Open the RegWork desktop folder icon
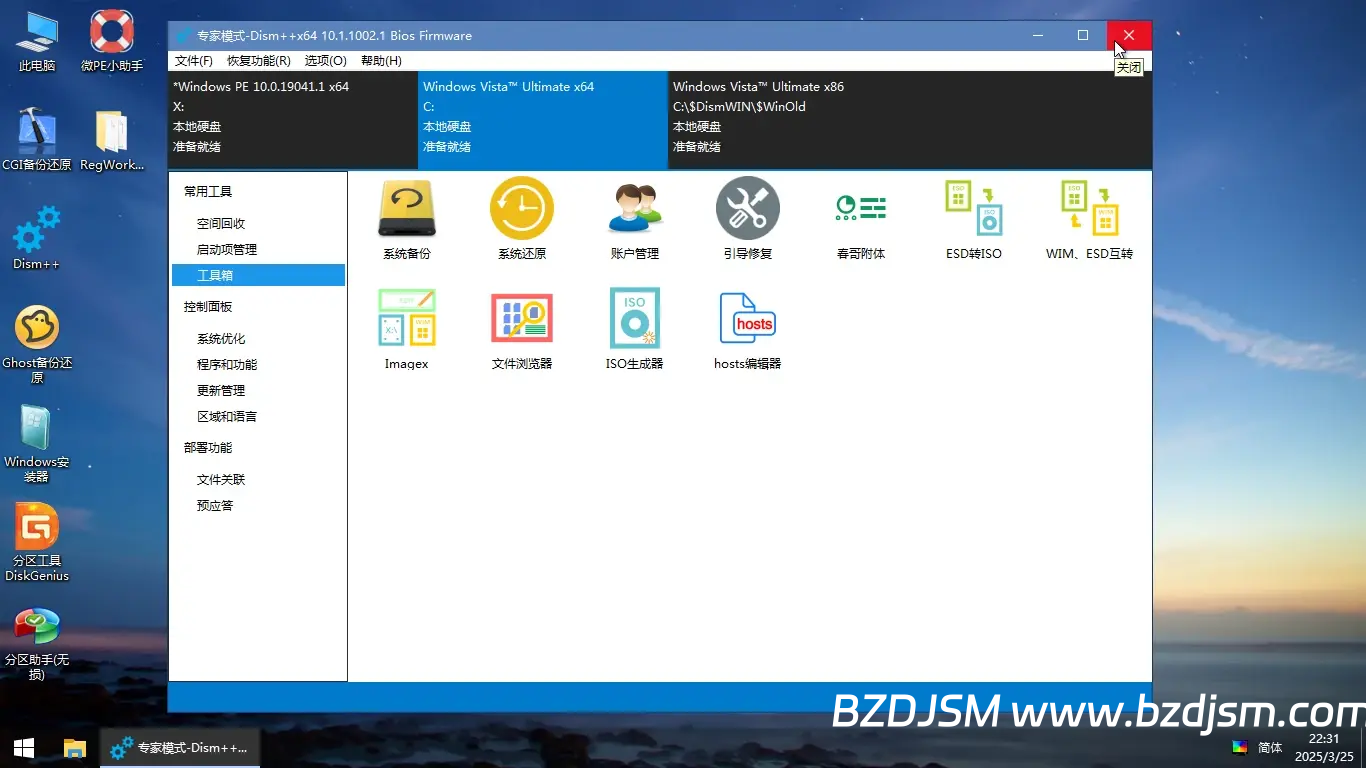This screenshot has width=1366, height=768. (x=112, y=140)
